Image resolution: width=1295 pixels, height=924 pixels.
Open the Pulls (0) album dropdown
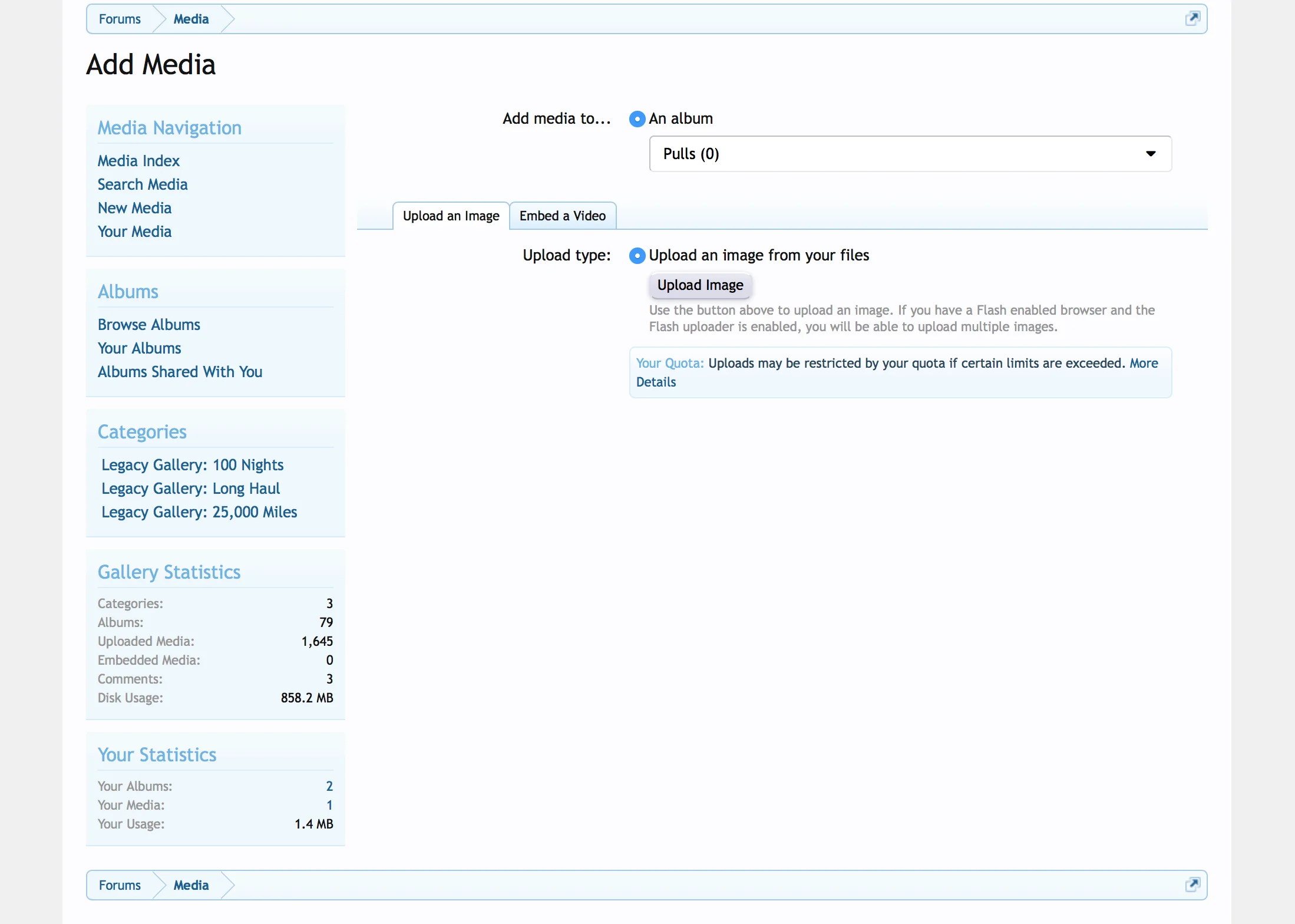[x=910, y=154]
